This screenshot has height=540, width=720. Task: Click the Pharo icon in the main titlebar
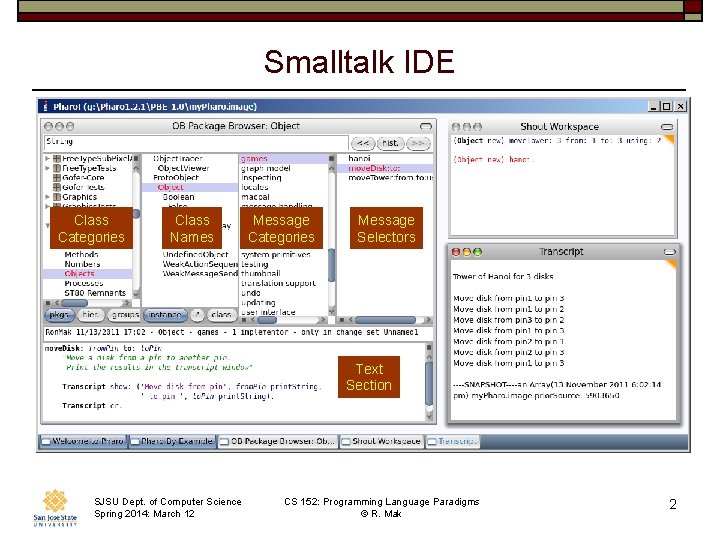click(45, 107)
